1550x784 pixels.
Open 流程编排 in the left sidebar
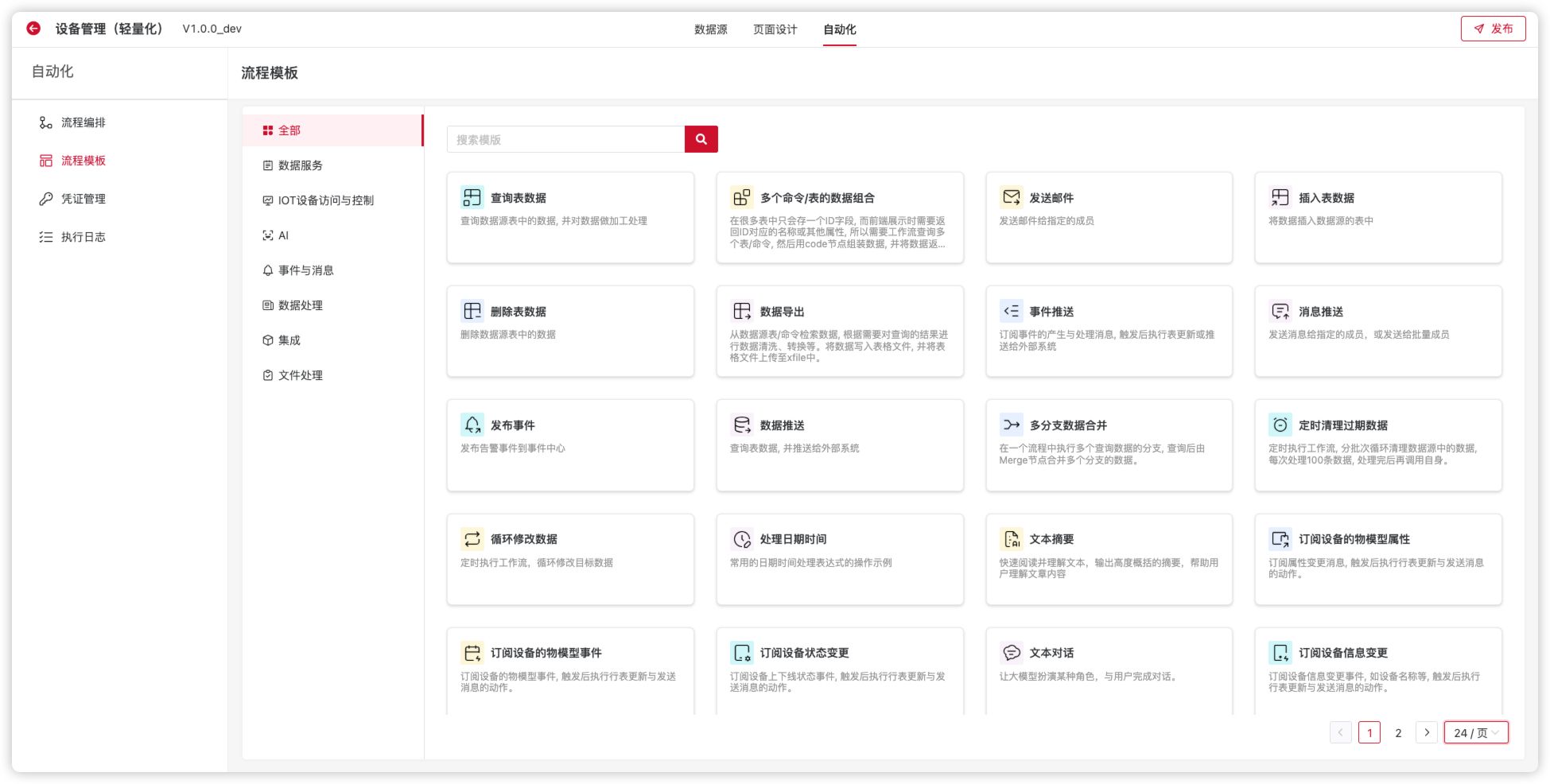(x=83, y=122)
